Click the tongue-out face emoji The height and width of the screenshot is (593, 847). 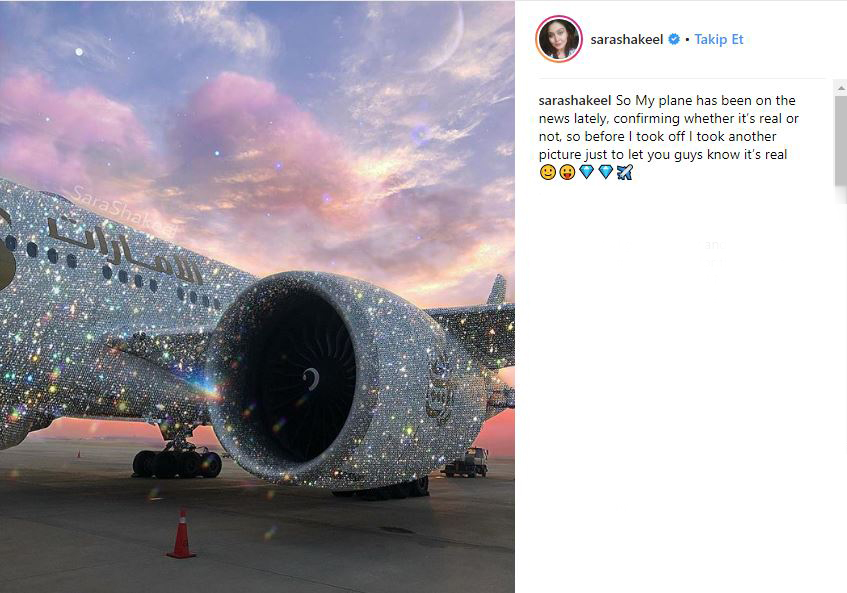tap(567, 172)
